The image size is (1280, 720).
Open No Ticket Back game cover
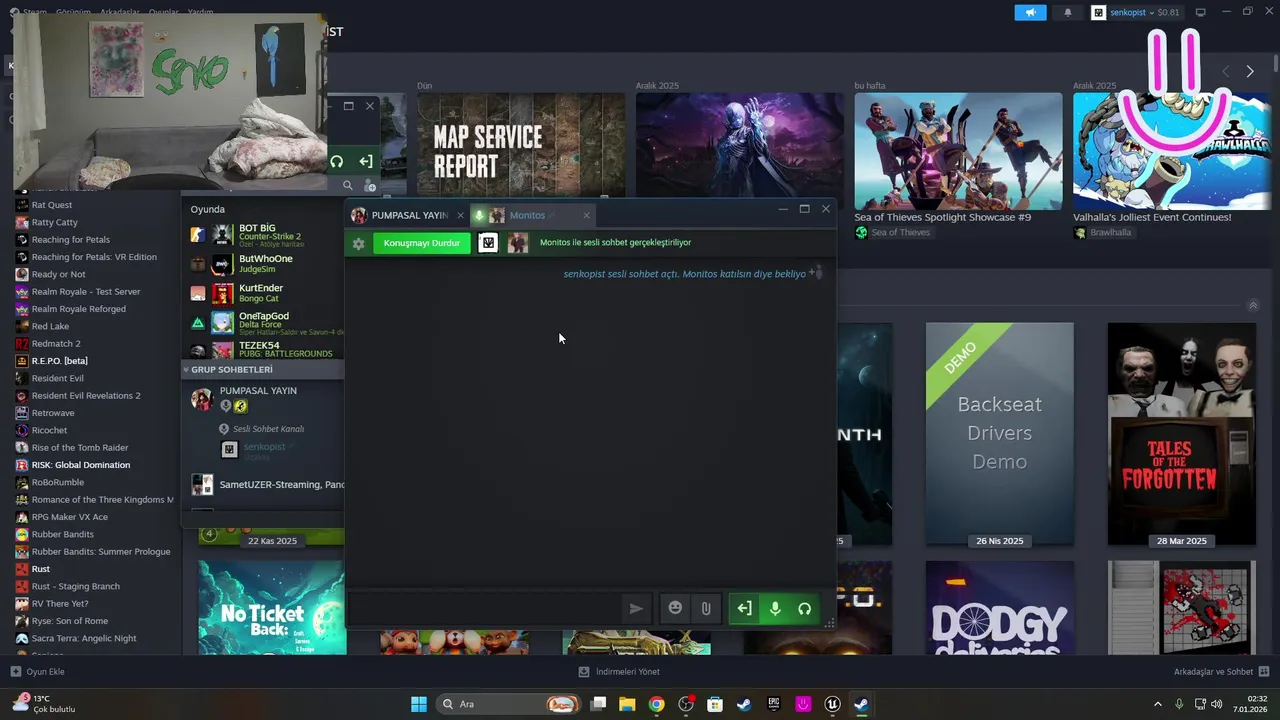(272, 608)
